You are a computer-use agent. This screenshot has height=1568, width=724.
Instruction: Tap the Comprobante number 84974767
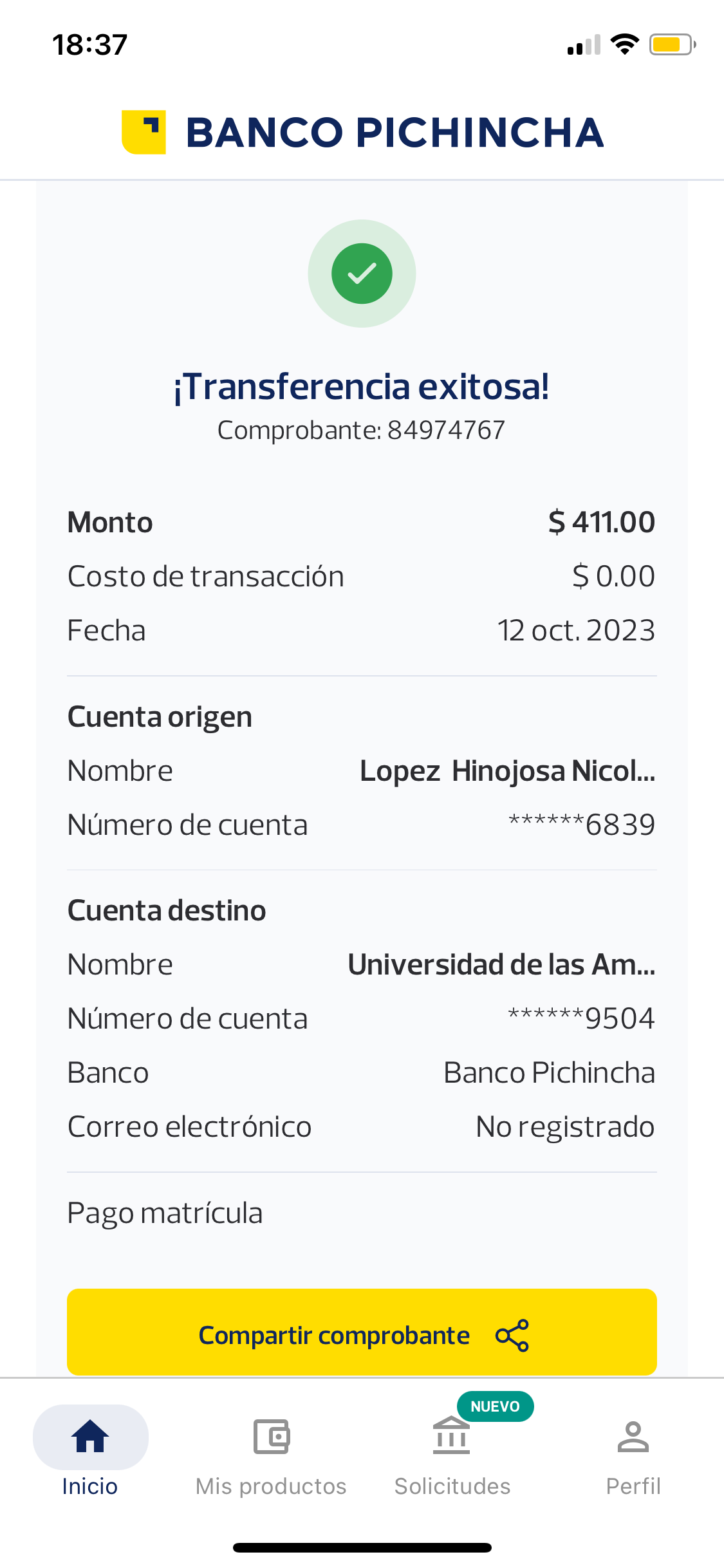click(445, 431)
